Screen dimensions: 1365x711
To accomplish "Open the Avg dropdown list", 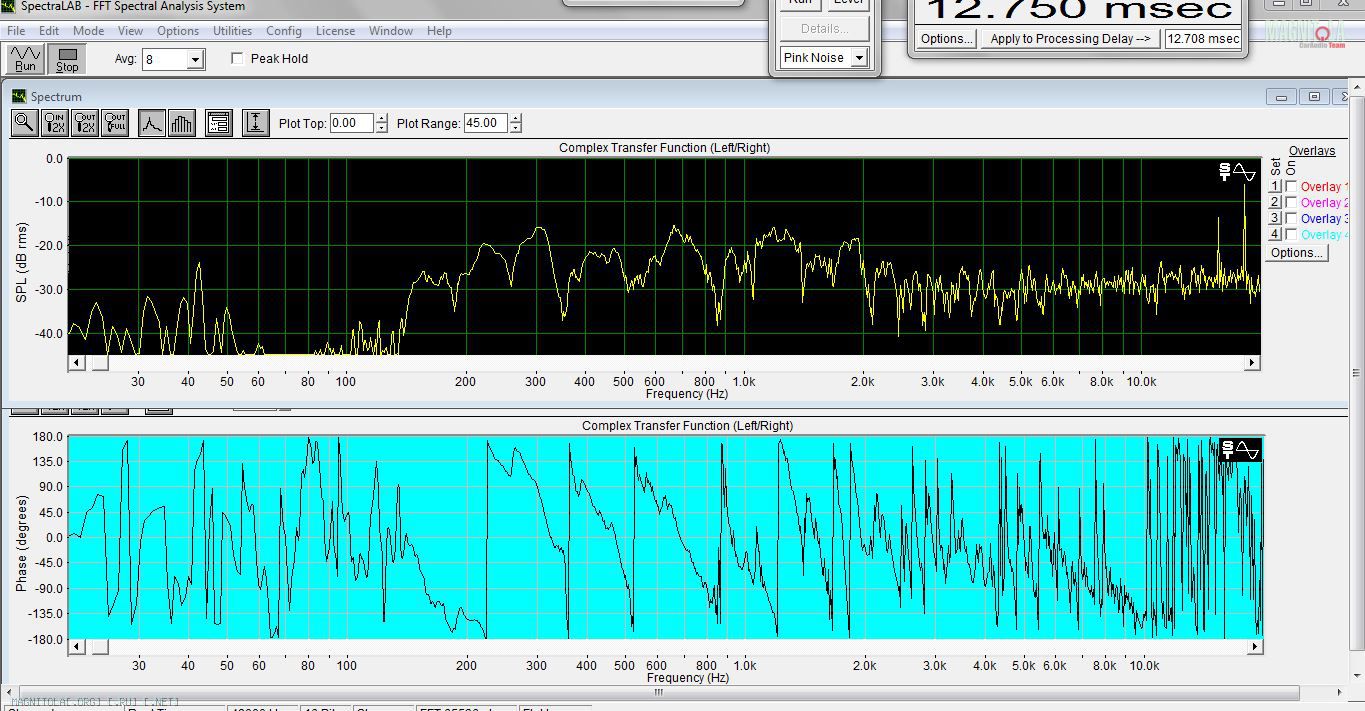I will click(x=195, y=60).
